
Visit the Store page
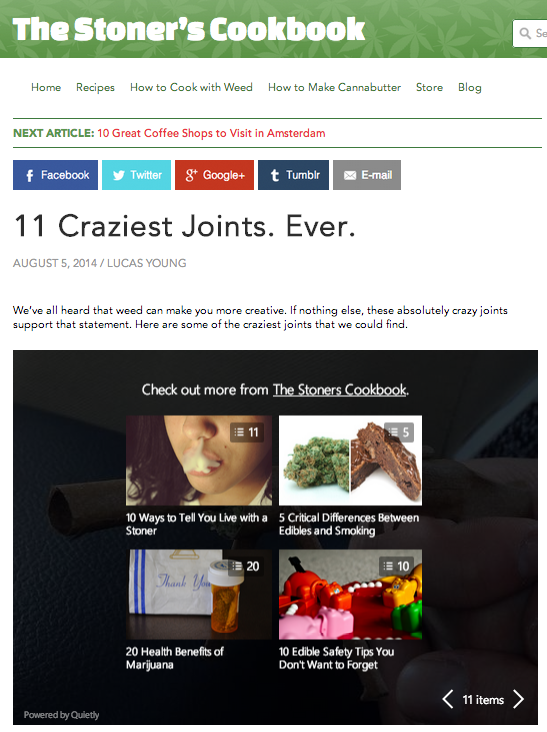click(x=429, y=87)
